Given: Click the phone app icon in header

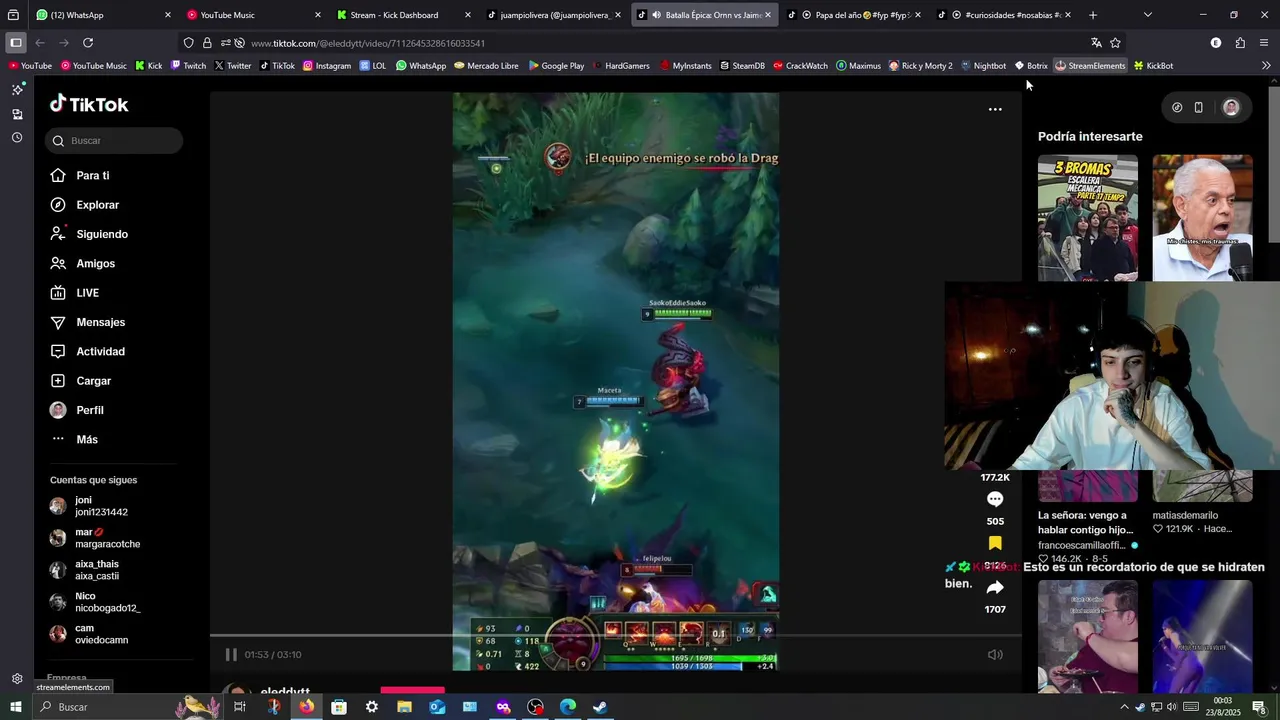Looking at the screenshot, I should click(x=1199, y=108).
